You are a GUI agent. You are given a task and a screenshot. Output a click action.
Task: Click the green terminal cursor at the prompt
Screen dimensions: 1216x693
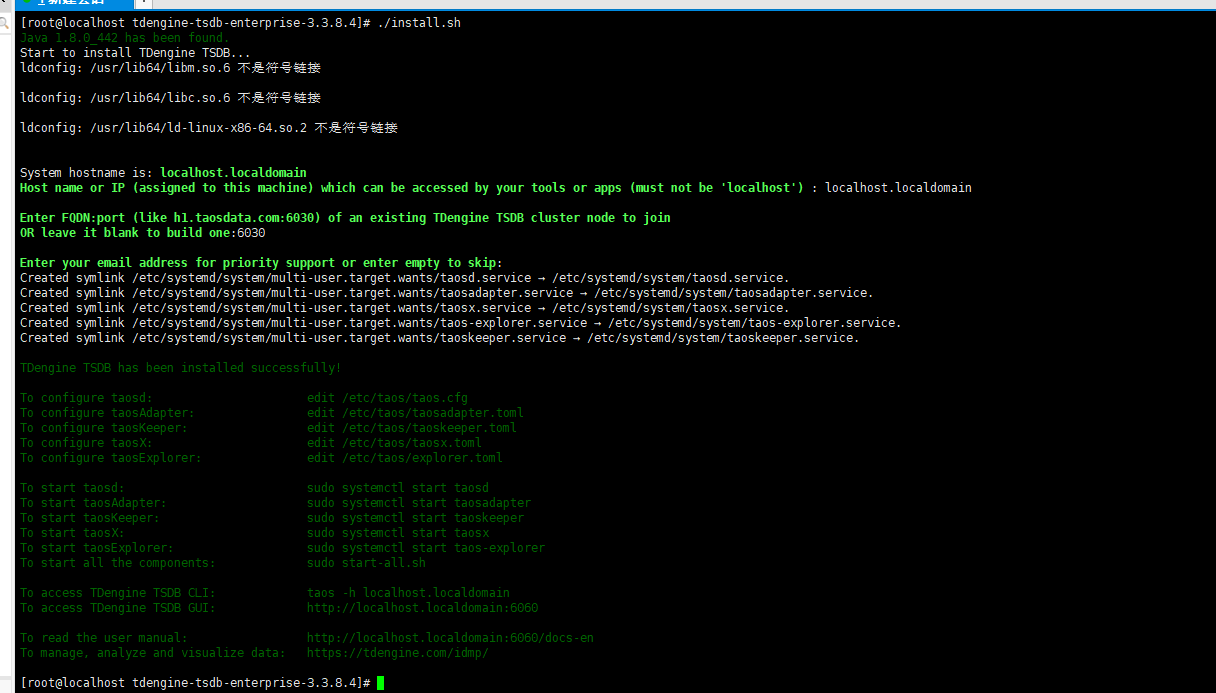[380, 683]
